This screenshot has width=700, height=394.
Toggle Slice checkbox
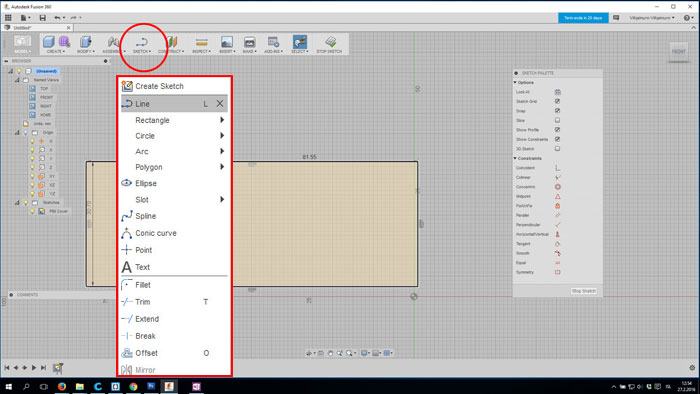click(557, 120)
